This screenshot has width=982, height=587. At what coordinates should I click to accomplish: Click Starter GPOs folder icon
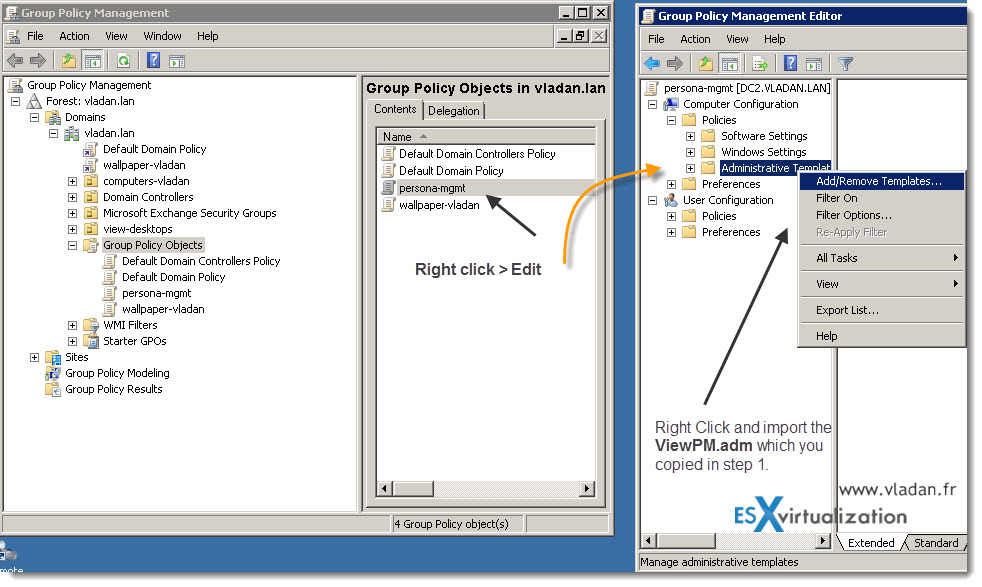(x=91, y=341)
